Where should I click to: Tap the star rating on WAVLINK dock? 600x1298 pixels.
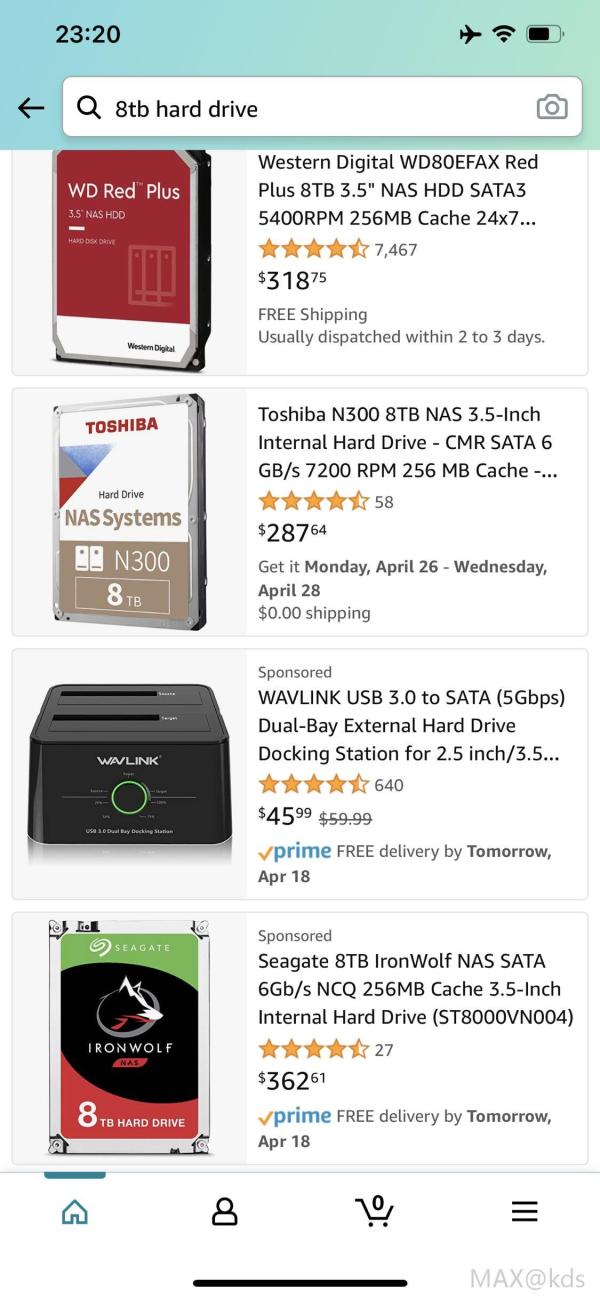click(313, 785)
